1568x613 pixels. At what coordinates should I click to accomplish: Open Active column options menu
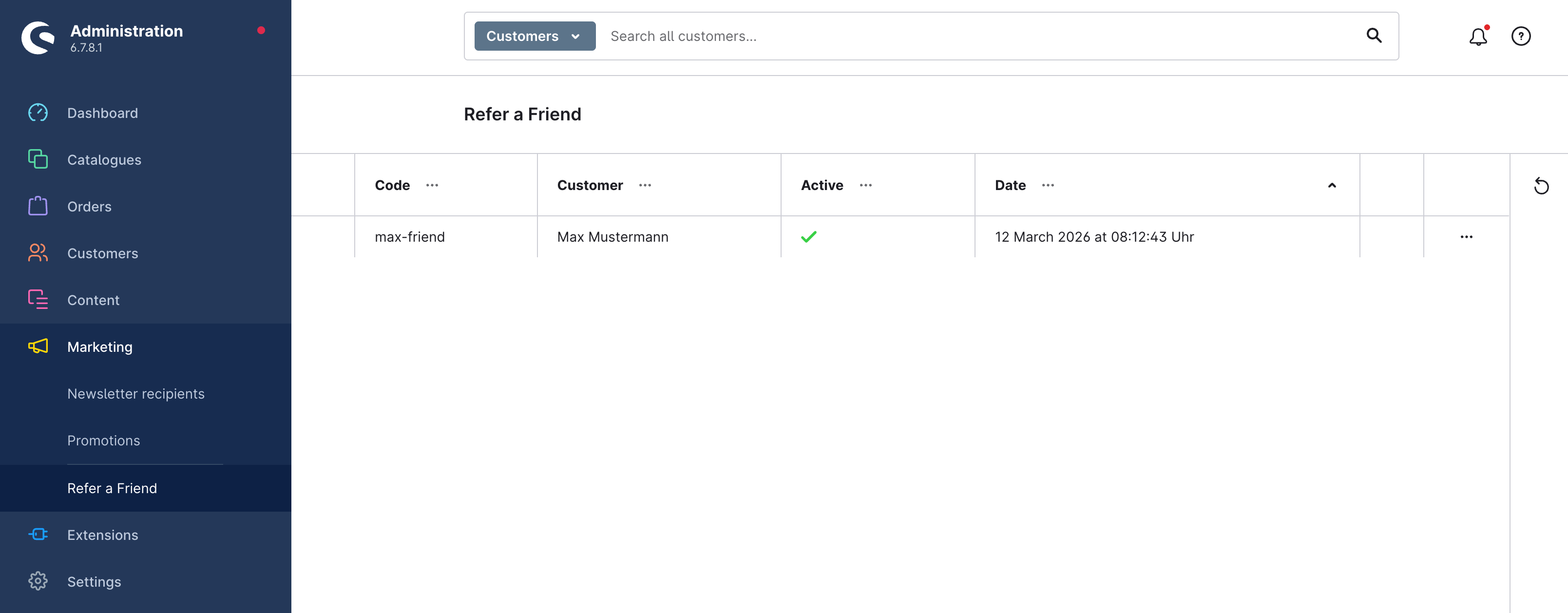865,186
